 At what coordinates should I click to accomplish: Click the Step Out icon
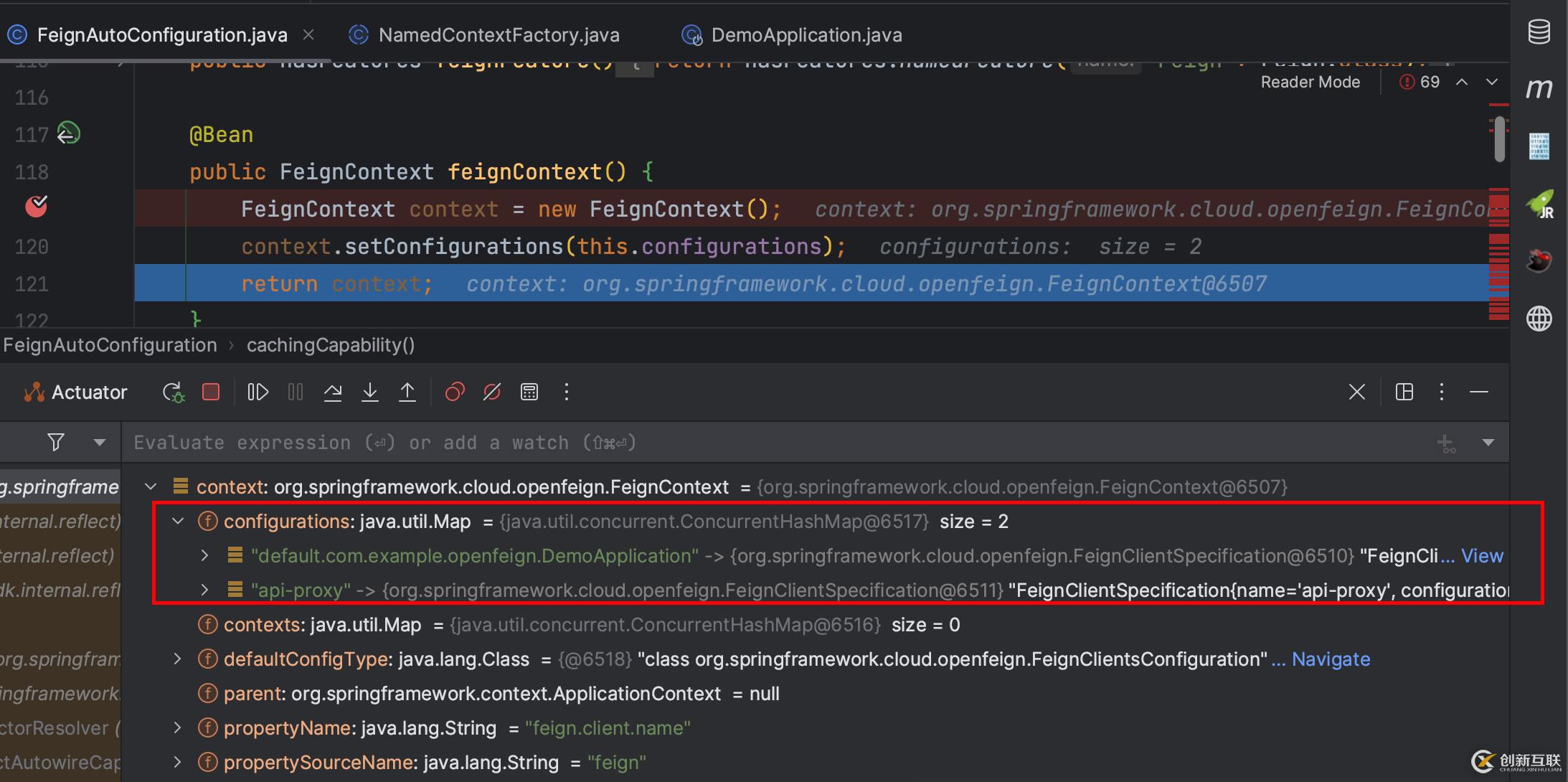(407, 392)
